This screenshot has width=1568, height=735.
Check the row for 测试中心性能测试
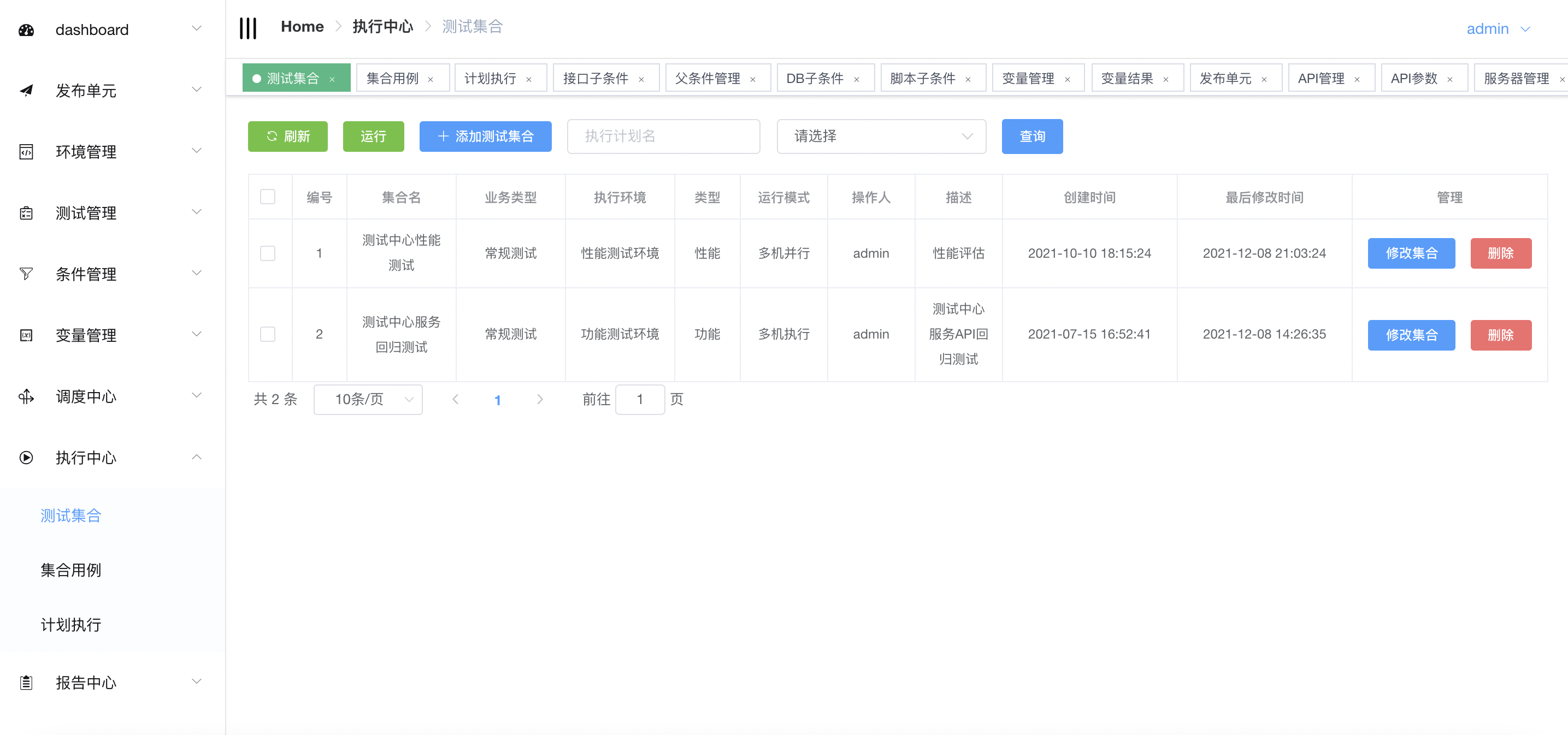click(268, 253)
